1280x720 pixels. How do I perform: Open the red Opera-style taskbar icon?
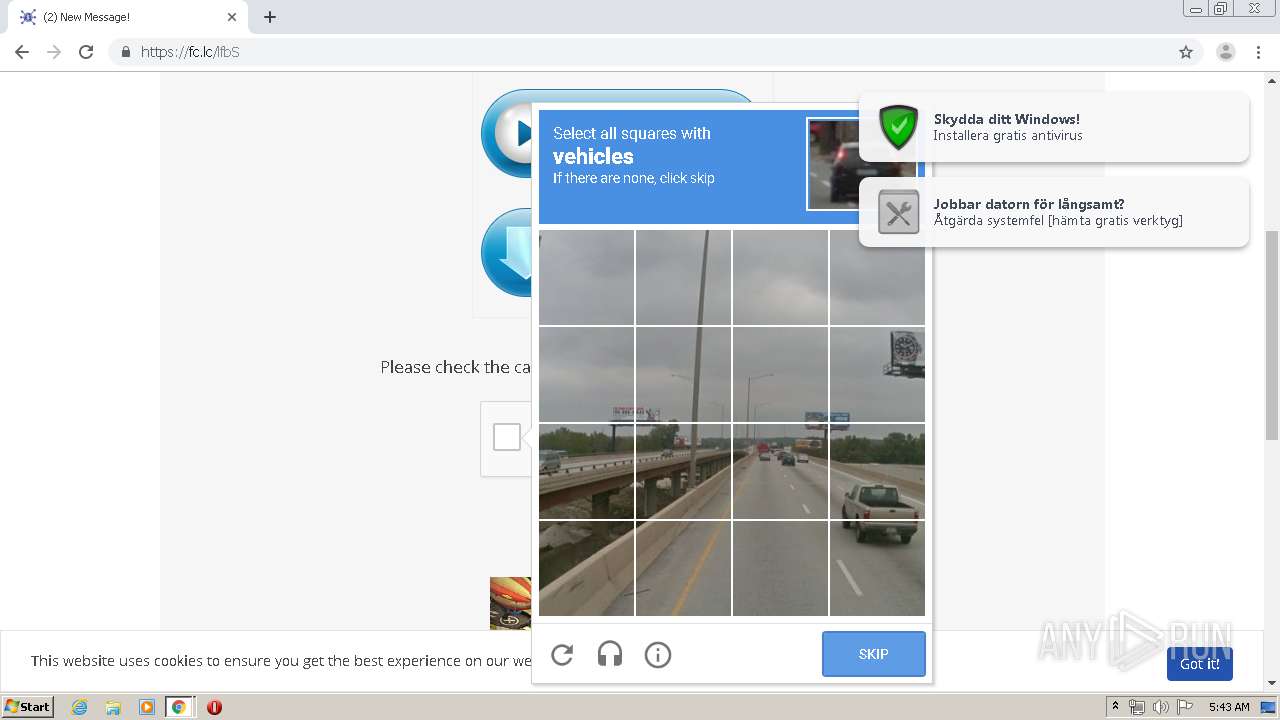214,707
